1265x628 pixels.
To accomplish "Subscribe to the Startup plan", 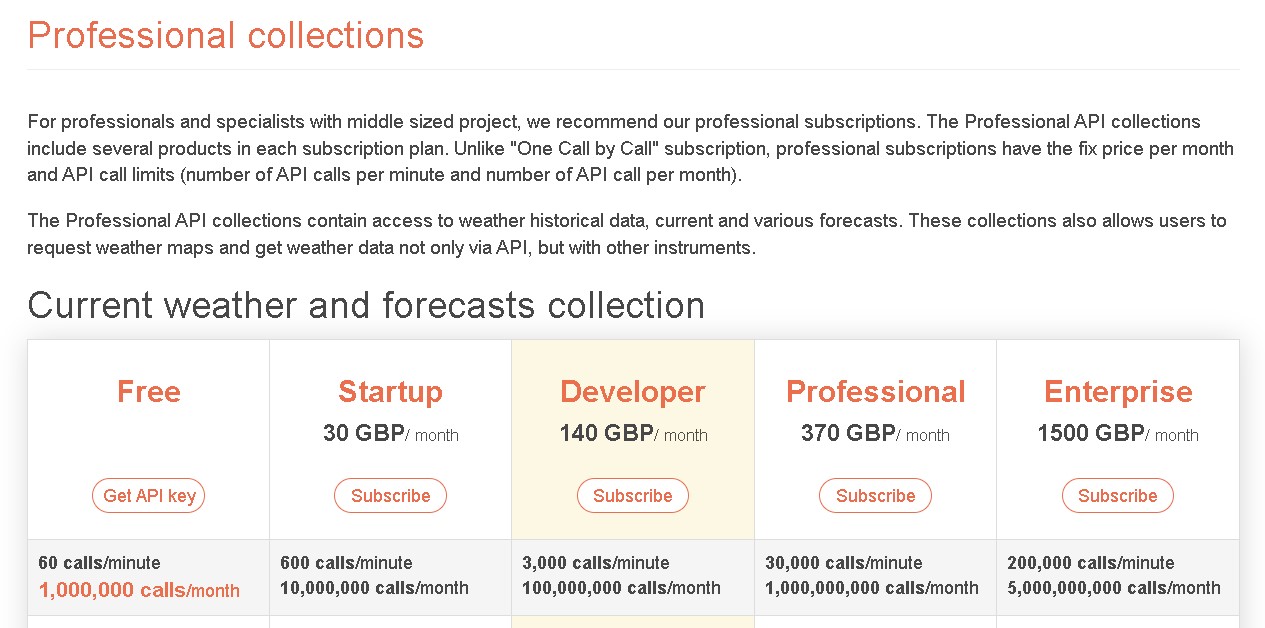I will click(390, 496).
